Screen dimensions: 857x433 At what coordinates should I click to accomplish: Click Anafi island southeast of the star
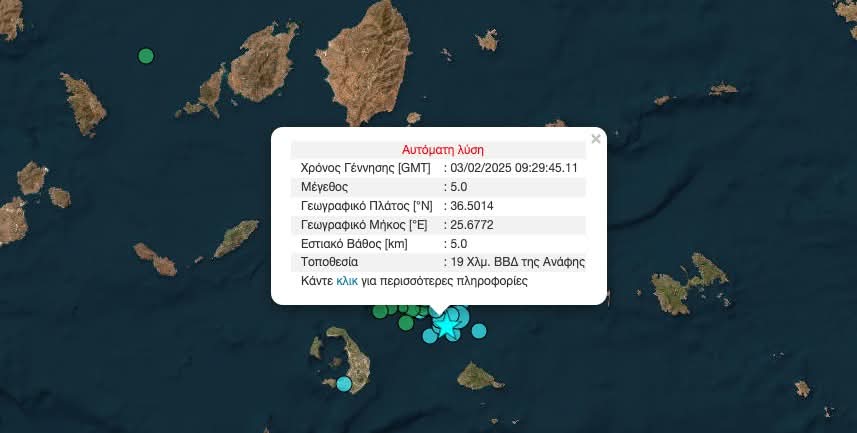click(479, 377)
